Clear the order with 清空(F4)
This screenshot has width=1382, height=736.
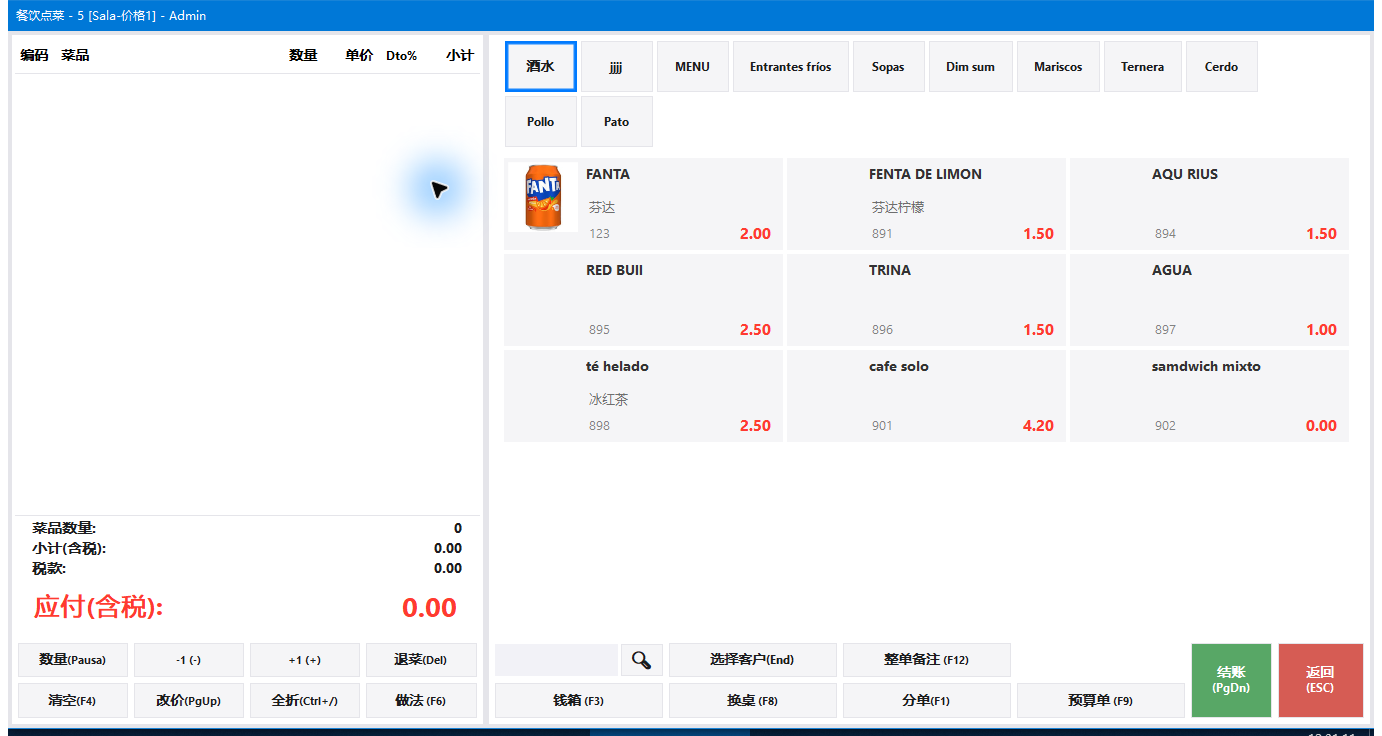(x=73, y=701)
